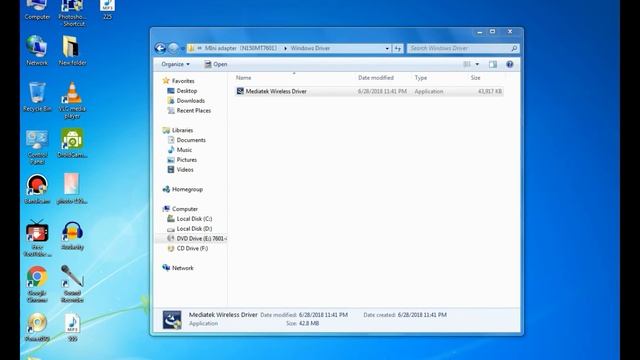
Task: Open recent pages arrow beside Forward button
Action: coord(182,49)
